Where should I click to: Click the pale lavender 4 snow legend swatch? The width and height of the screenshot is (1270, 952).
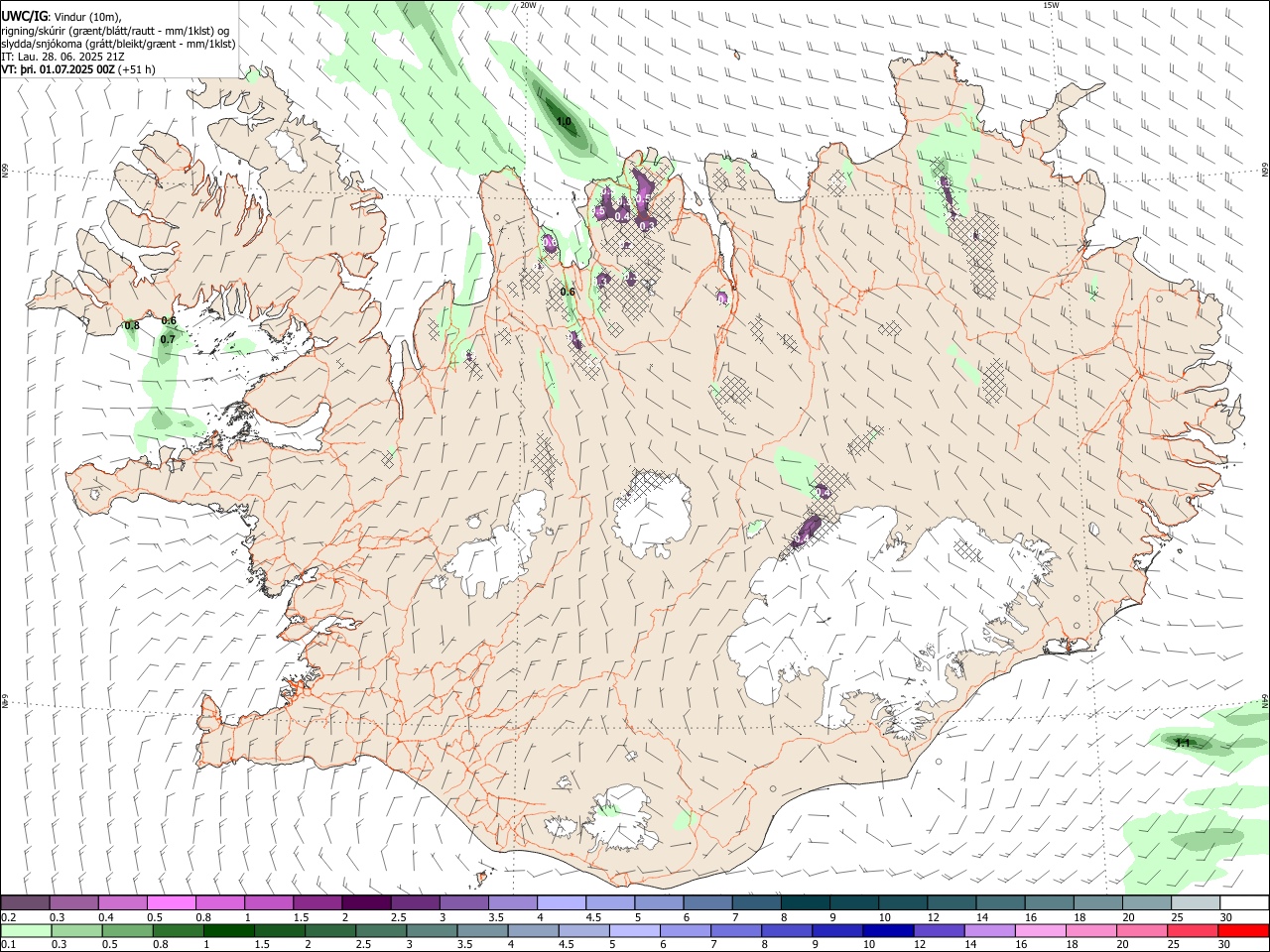click(x=561, y=902)
